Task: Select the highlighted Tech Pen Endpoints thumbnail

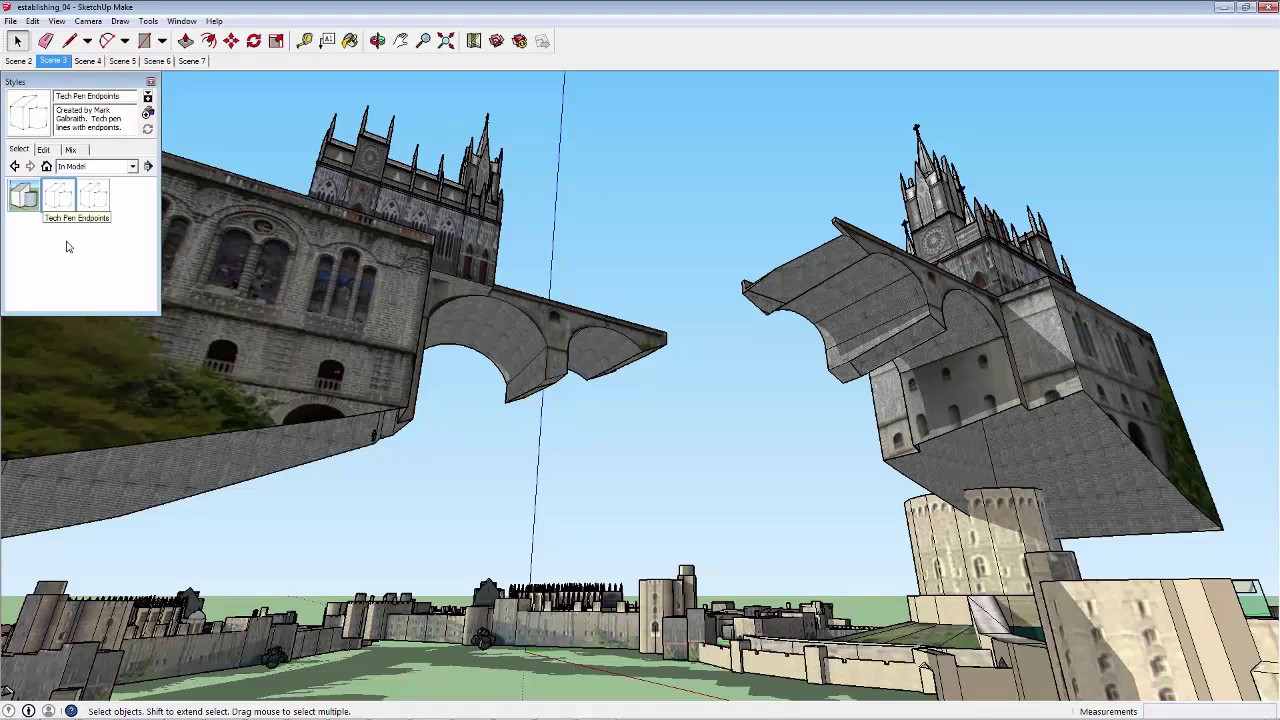Action: click(x=59, y=196)
